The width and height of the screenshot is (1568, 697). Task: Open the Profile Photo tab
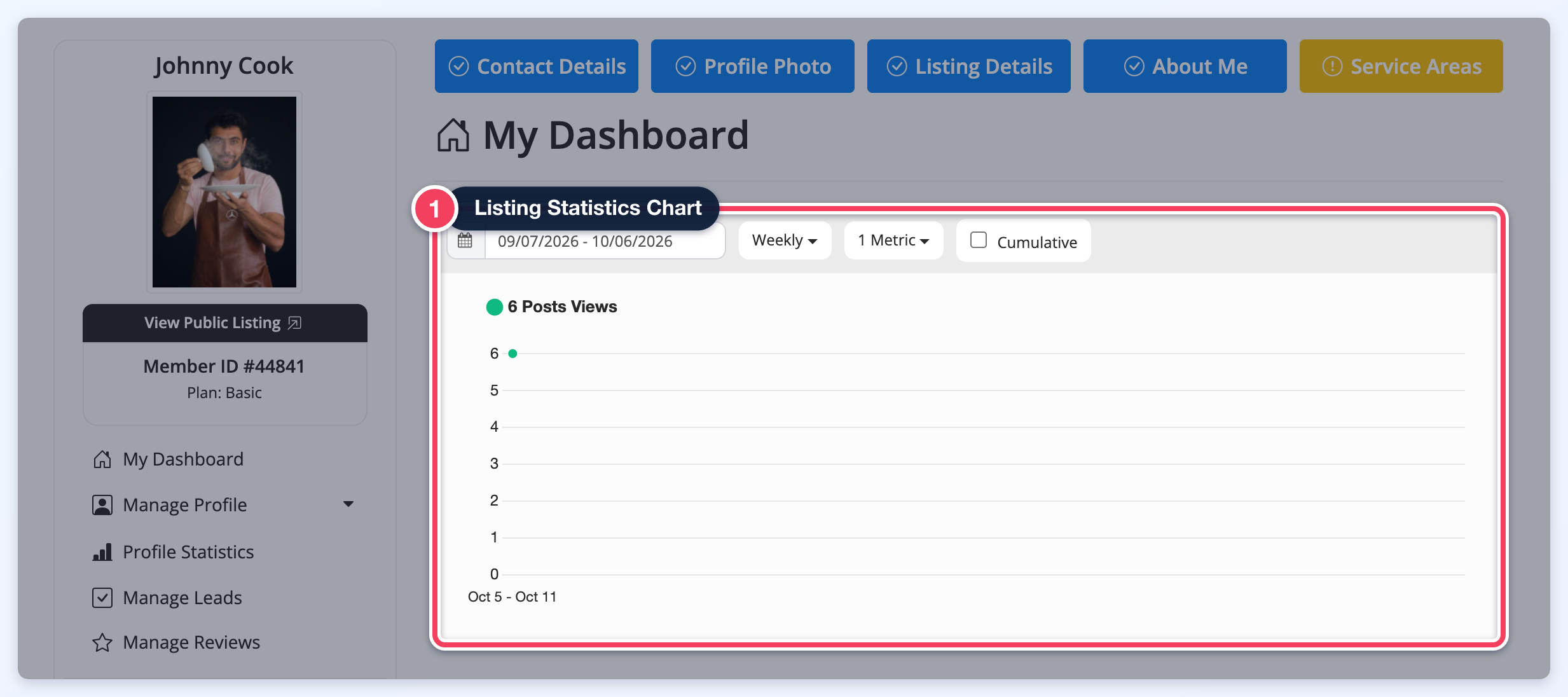pos(753,66)
